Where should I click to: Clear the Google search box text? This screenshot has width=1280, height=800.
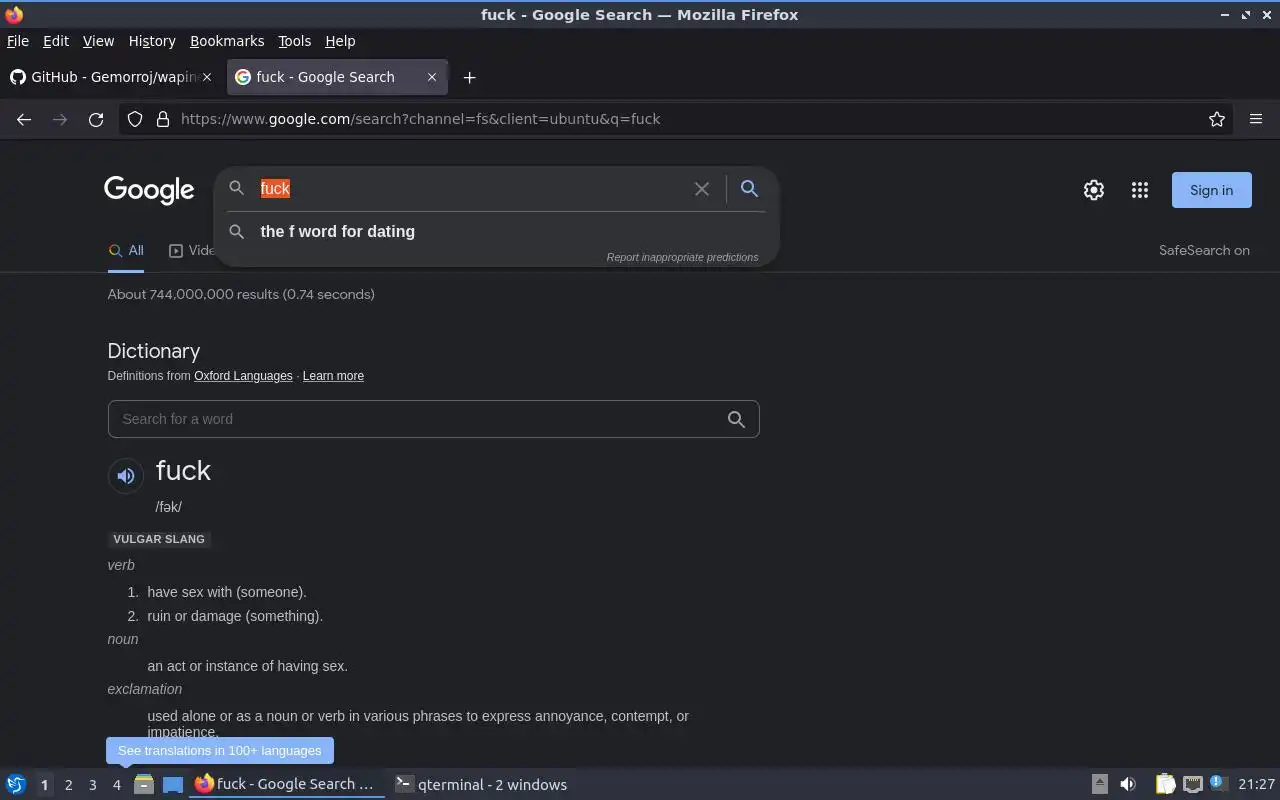(x=702, y=188)
